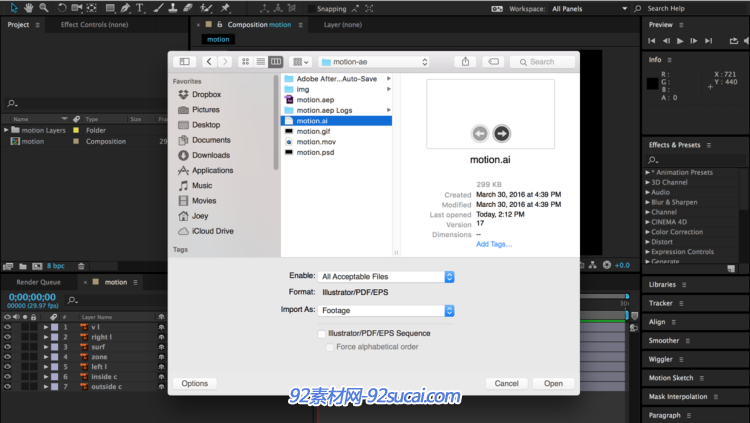Toggle the file dialog sidebar button

coord(185,62)
